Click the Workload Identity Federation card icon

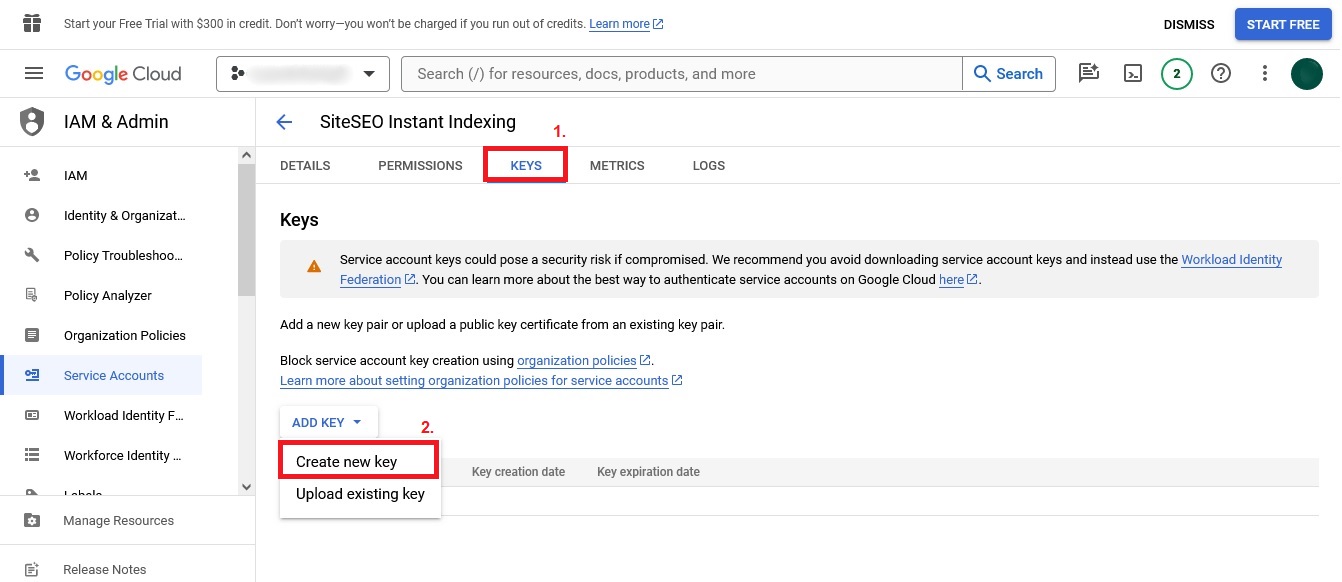tap(32, 415)
